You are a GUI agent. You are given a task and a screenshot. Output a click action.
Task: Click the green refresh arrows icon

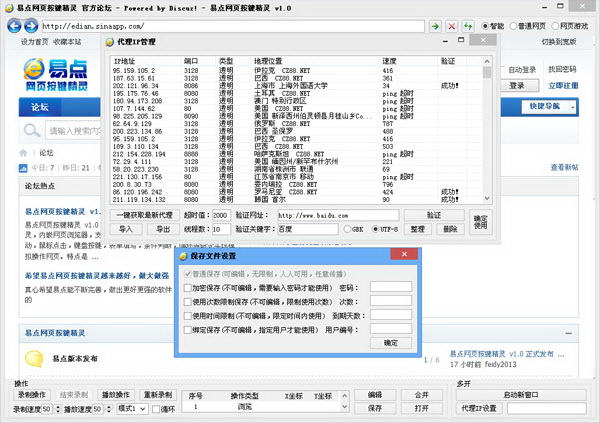point(468,26)
